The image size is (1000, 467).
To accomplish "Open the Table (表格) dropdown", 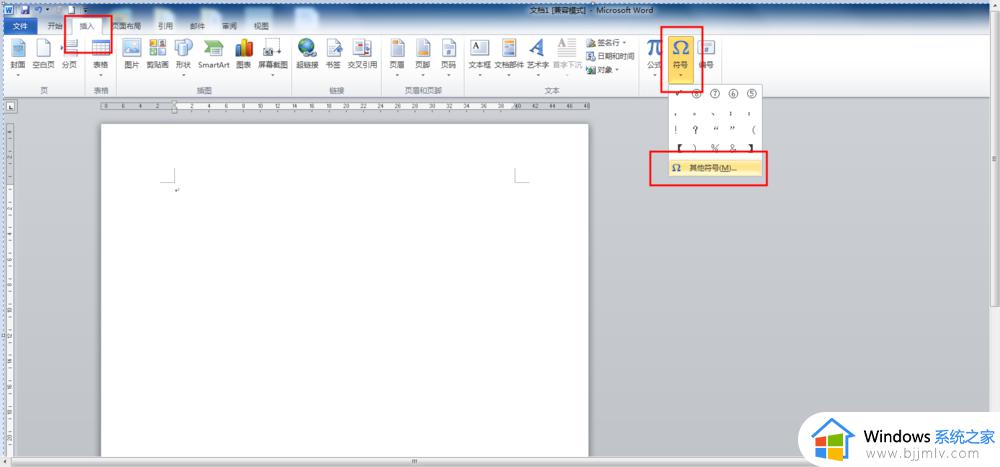I will click(x=101, y=56).
